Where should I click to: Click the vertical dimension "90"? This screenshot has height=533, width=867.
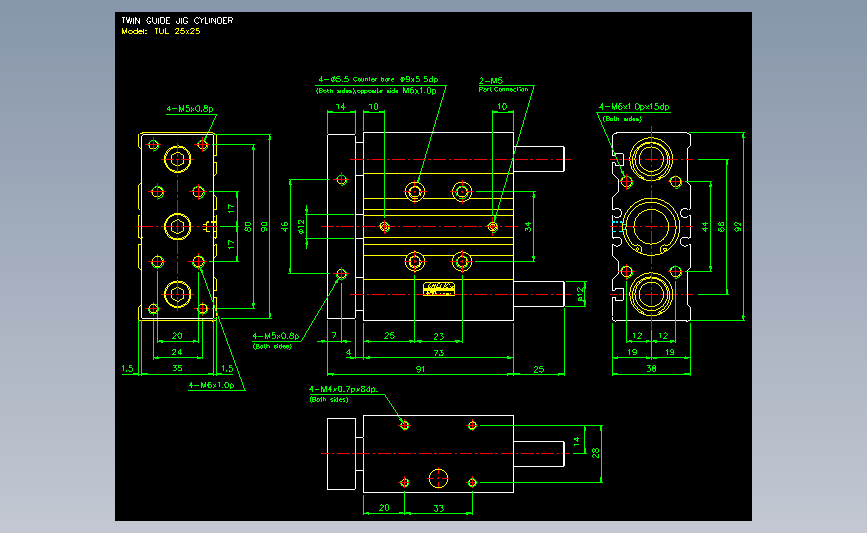pos(264,227)
